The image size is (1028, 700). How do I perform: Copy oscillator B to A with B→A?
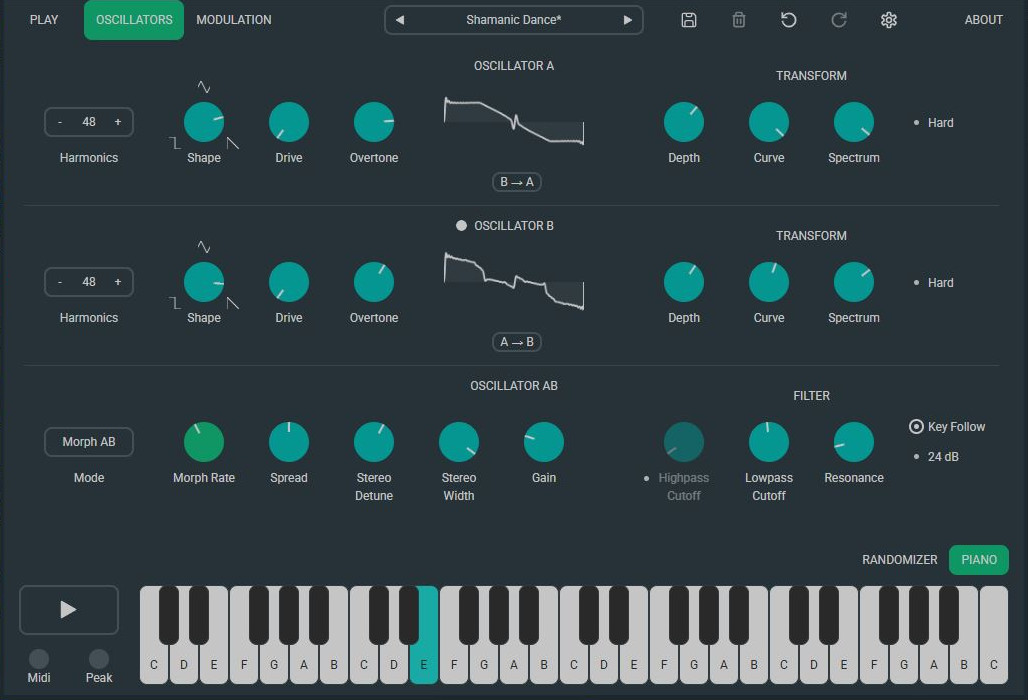[517, 182]
